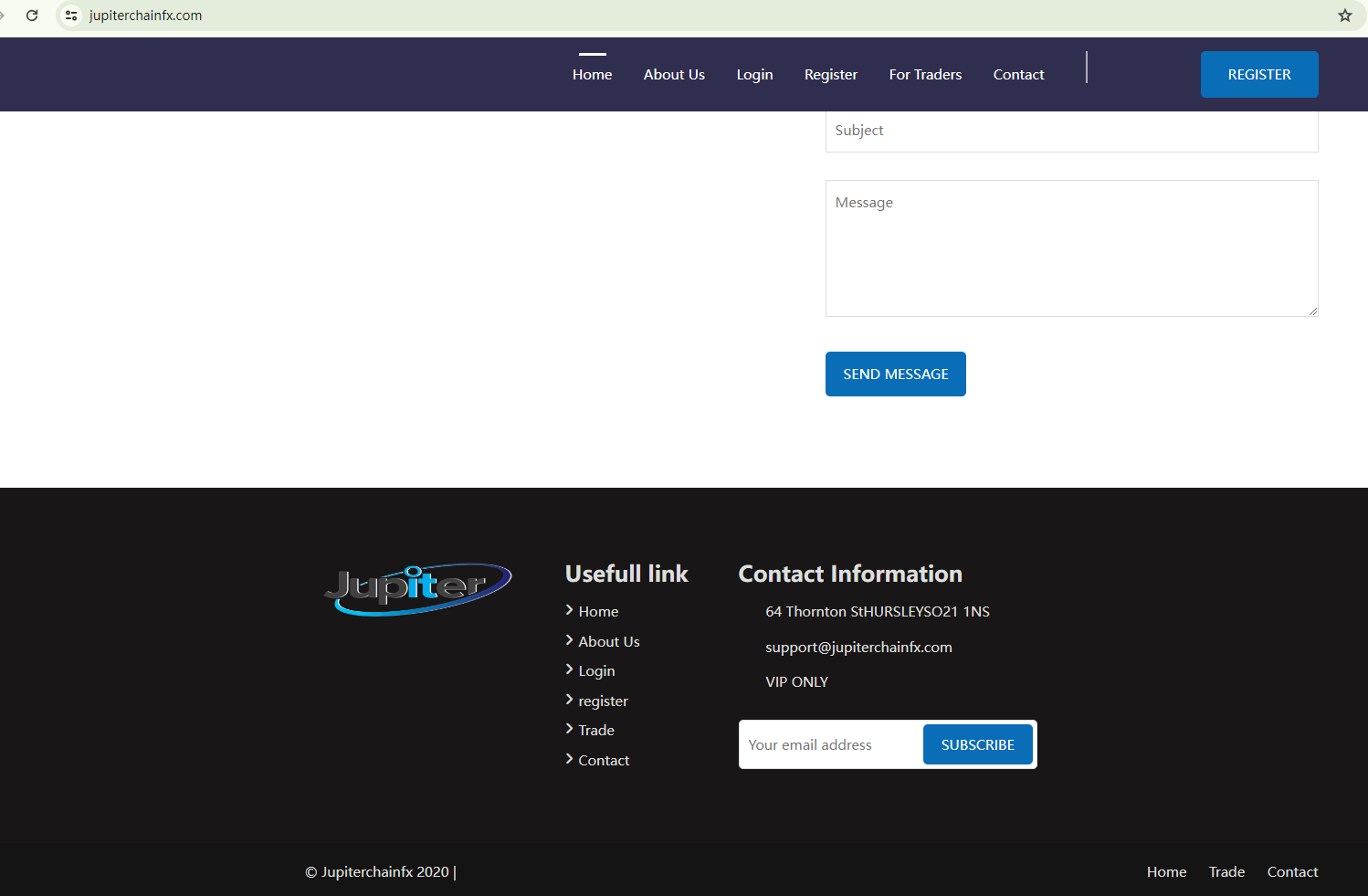This screenshot has height=896, width=1368.
Task: Open About Us in the top navigation
Action: coord(674,75)
